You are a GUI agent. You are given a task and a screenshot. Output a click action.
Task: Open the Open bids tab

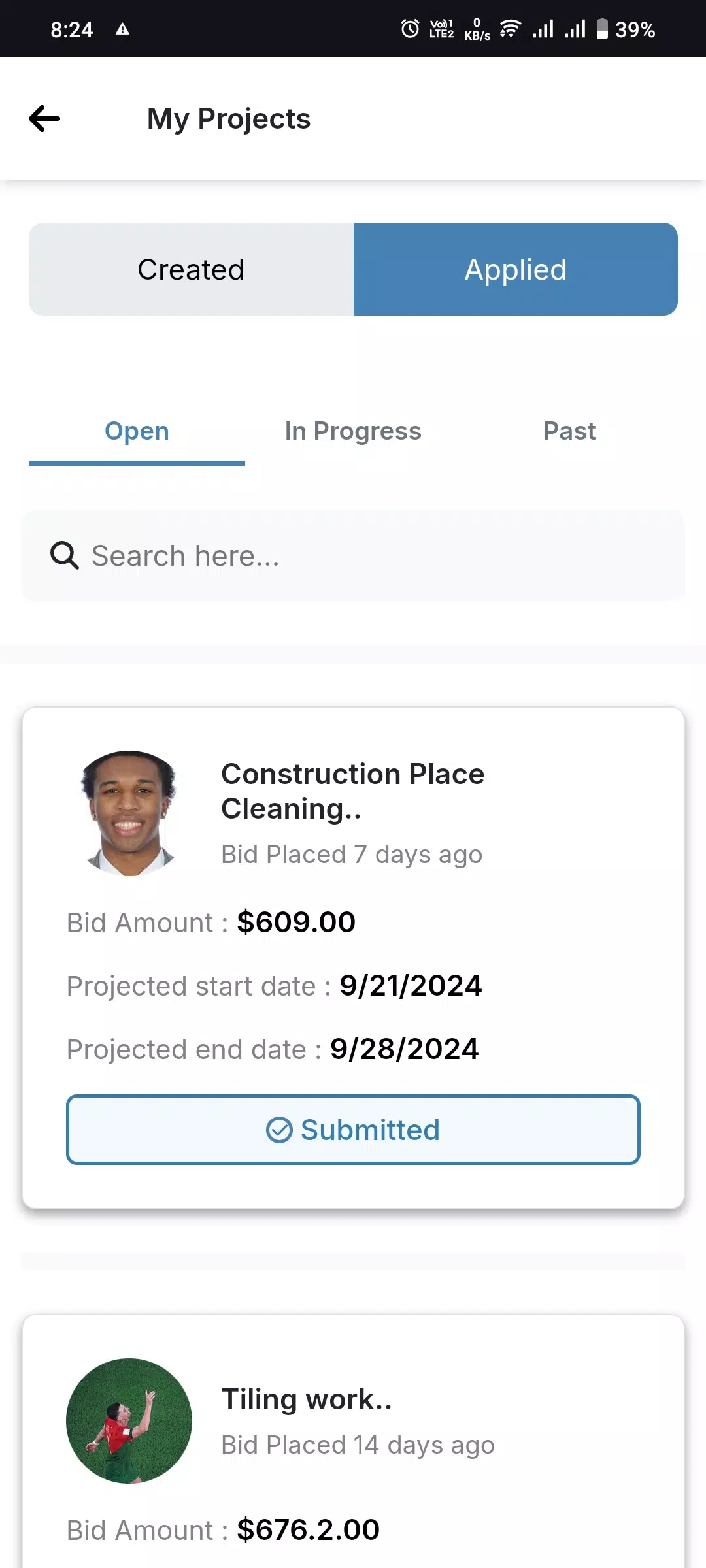[137, 431]
